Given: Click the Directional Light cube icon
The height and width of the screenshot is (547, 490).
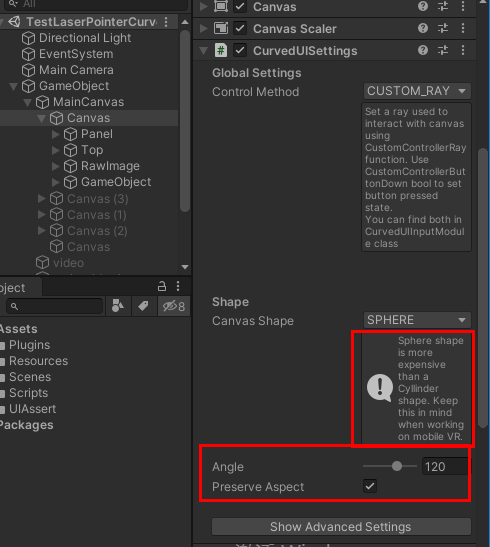Looking at the screenshot, I should click(x=28, y=38).
